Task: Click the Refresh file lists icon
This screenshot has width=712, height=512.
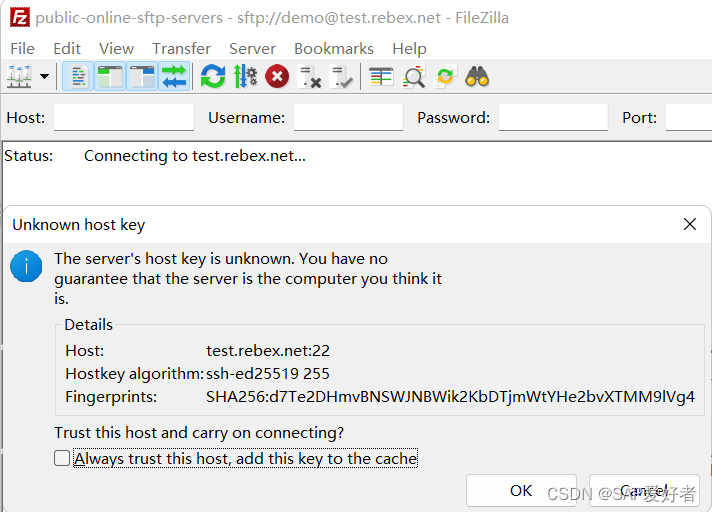Action: pyautogui.click(x=213, y=76)
